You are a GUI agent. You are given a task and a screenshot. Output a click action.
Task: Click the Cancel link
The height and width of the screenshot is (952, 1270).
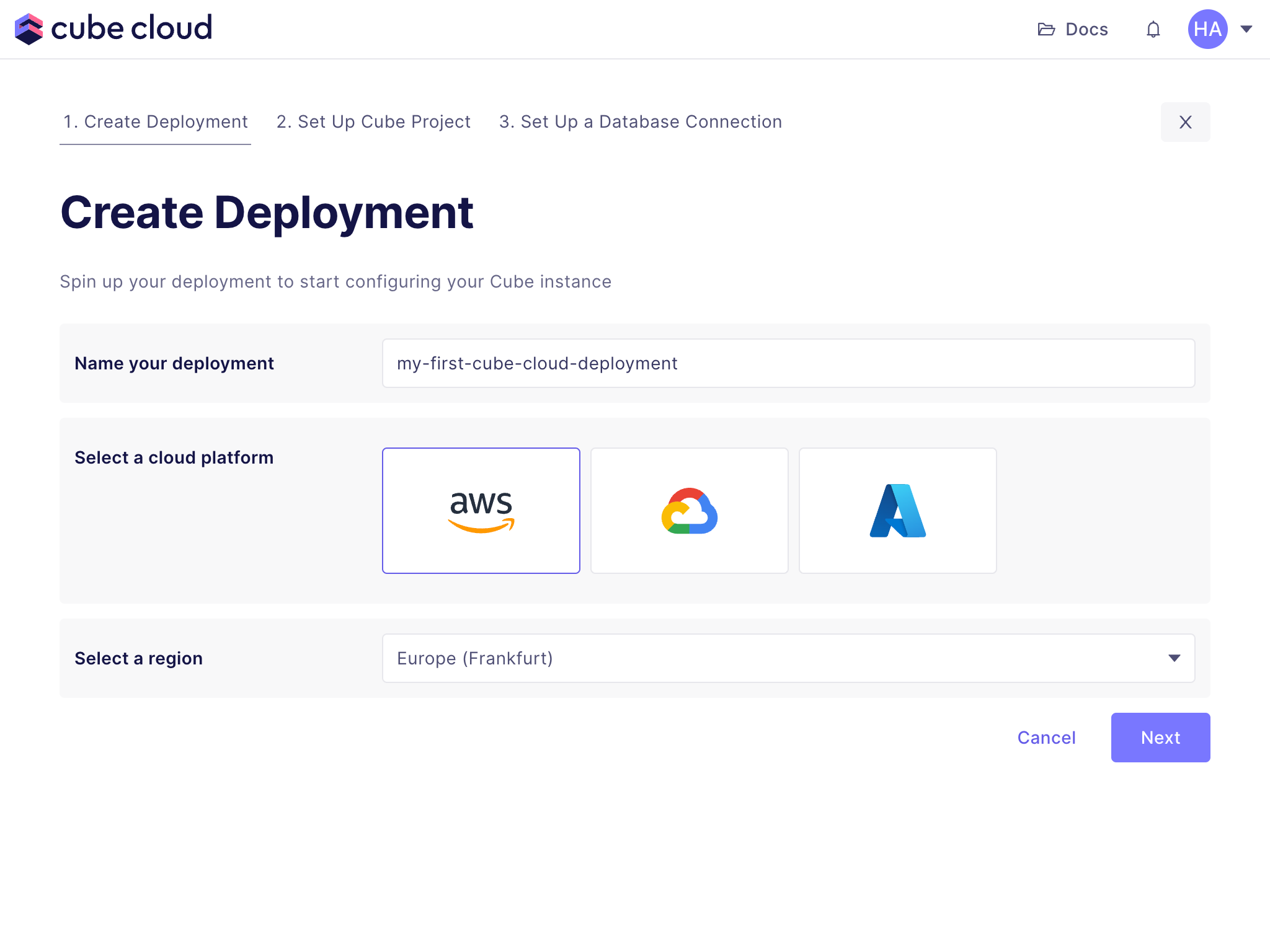pyautogui.click(x=1046, y=738)
